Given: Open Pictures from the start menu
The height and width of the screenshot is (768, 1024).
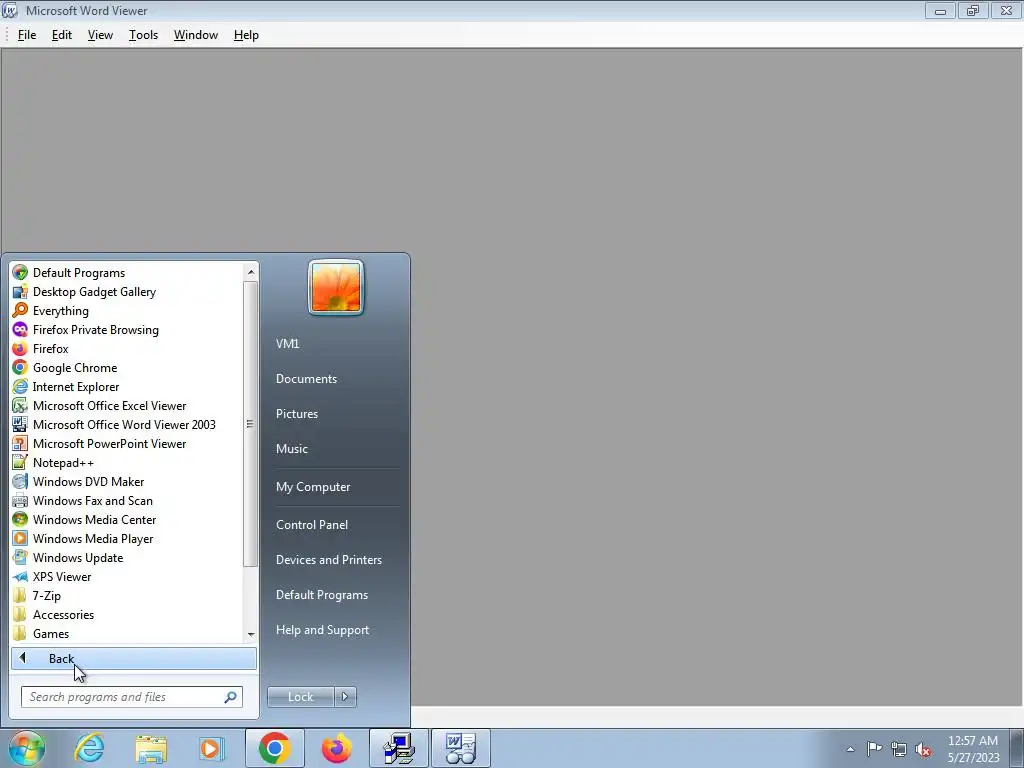Looking at the screenshot, I should [296, 414].
